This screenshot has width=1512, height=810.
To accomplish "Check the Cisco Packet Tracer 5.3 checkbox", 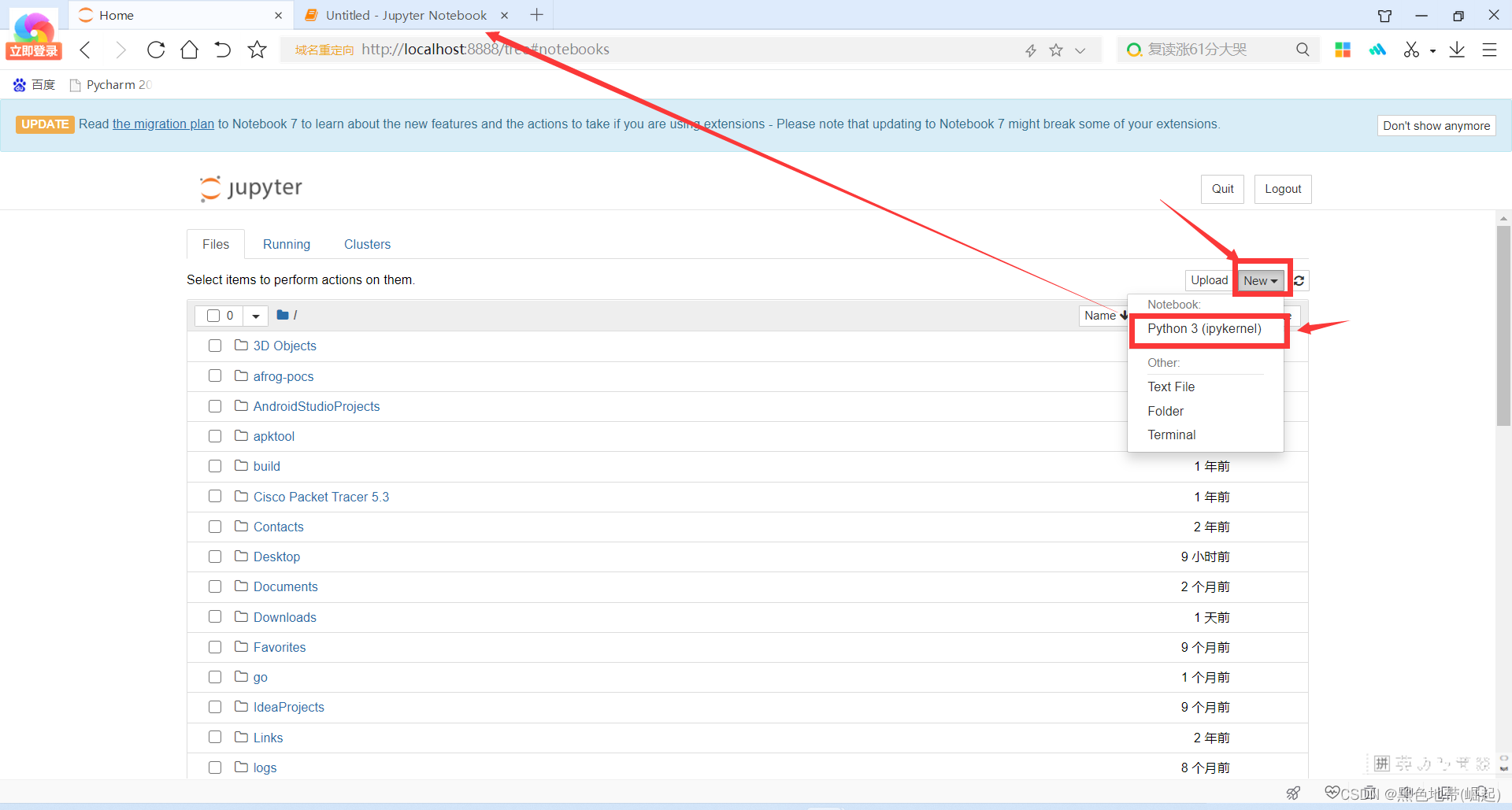I will click(215, 497).
